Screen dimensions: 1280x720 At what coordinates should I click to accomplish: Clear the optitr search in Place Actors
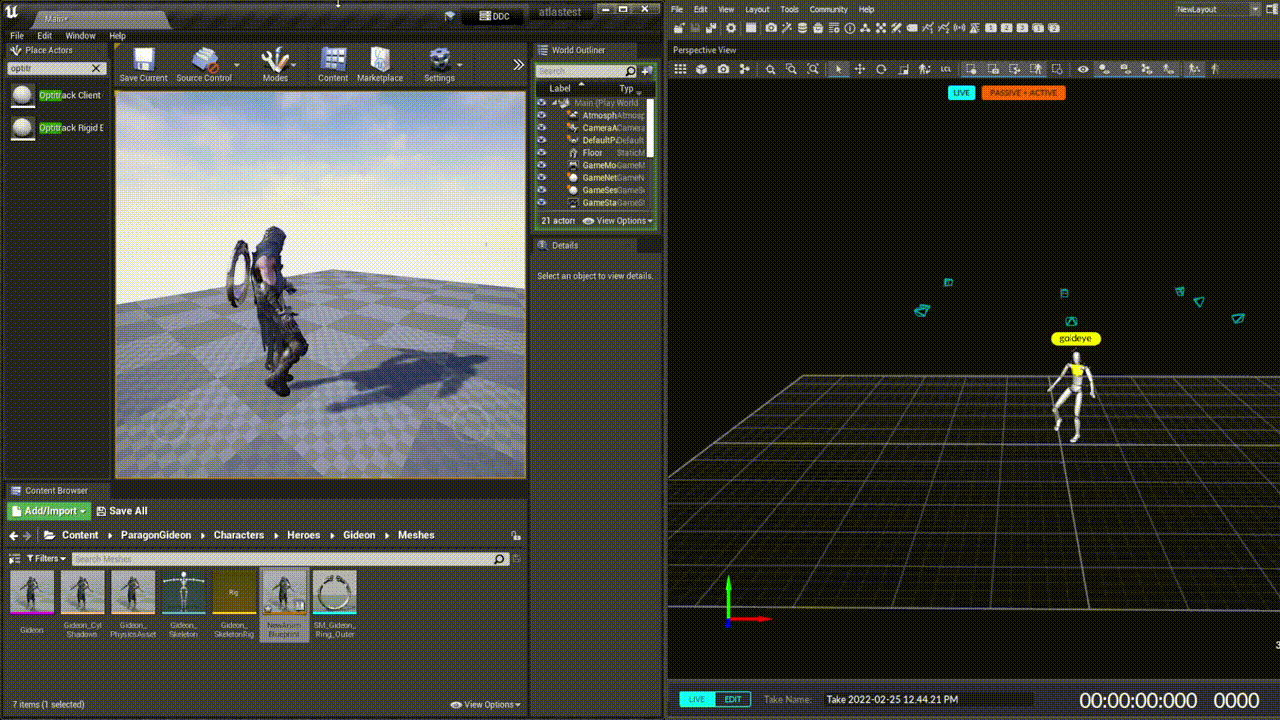(x=97, y=68)
